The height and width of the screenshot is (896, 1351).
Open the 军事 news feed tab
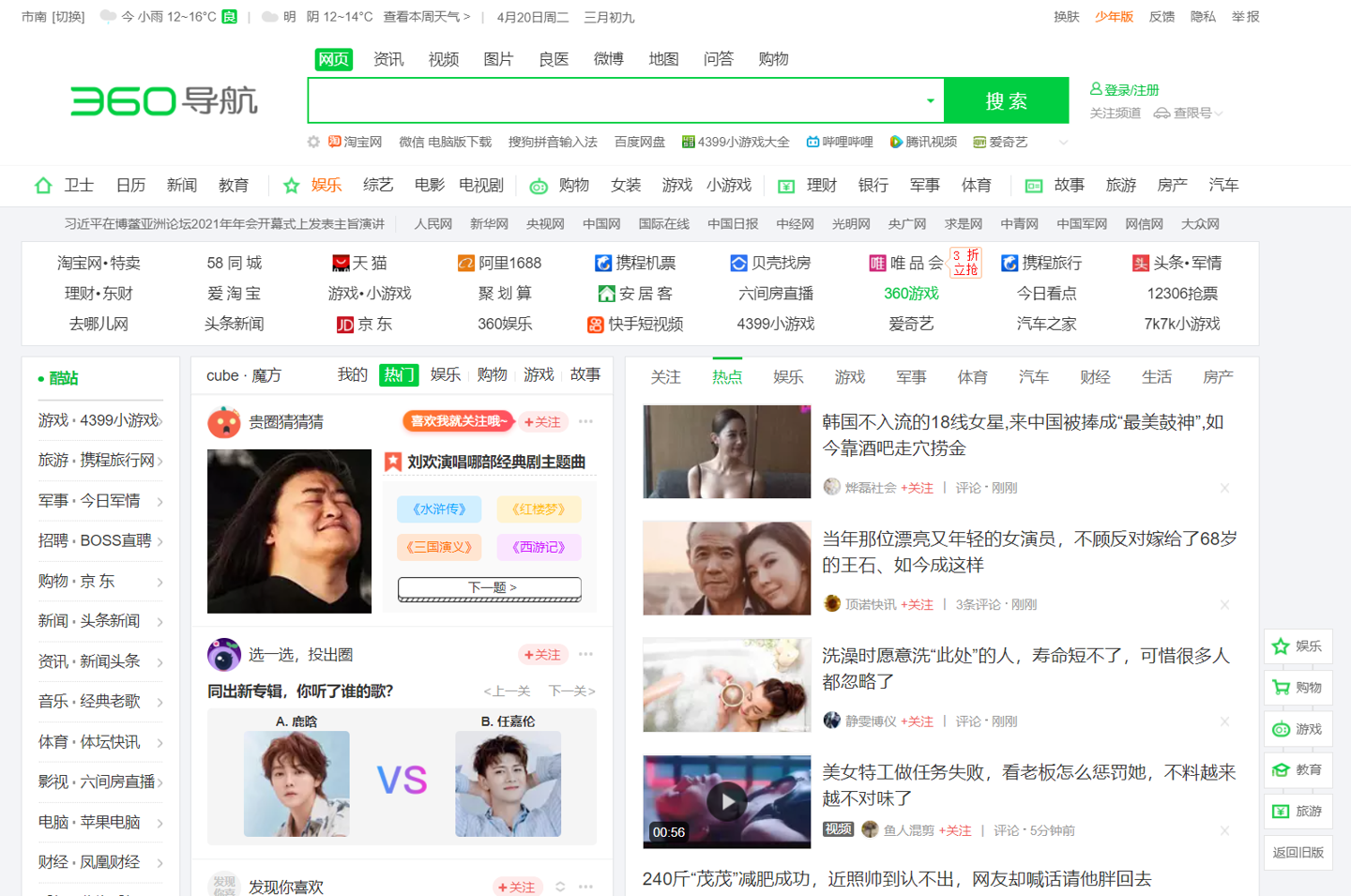(911, 377)
